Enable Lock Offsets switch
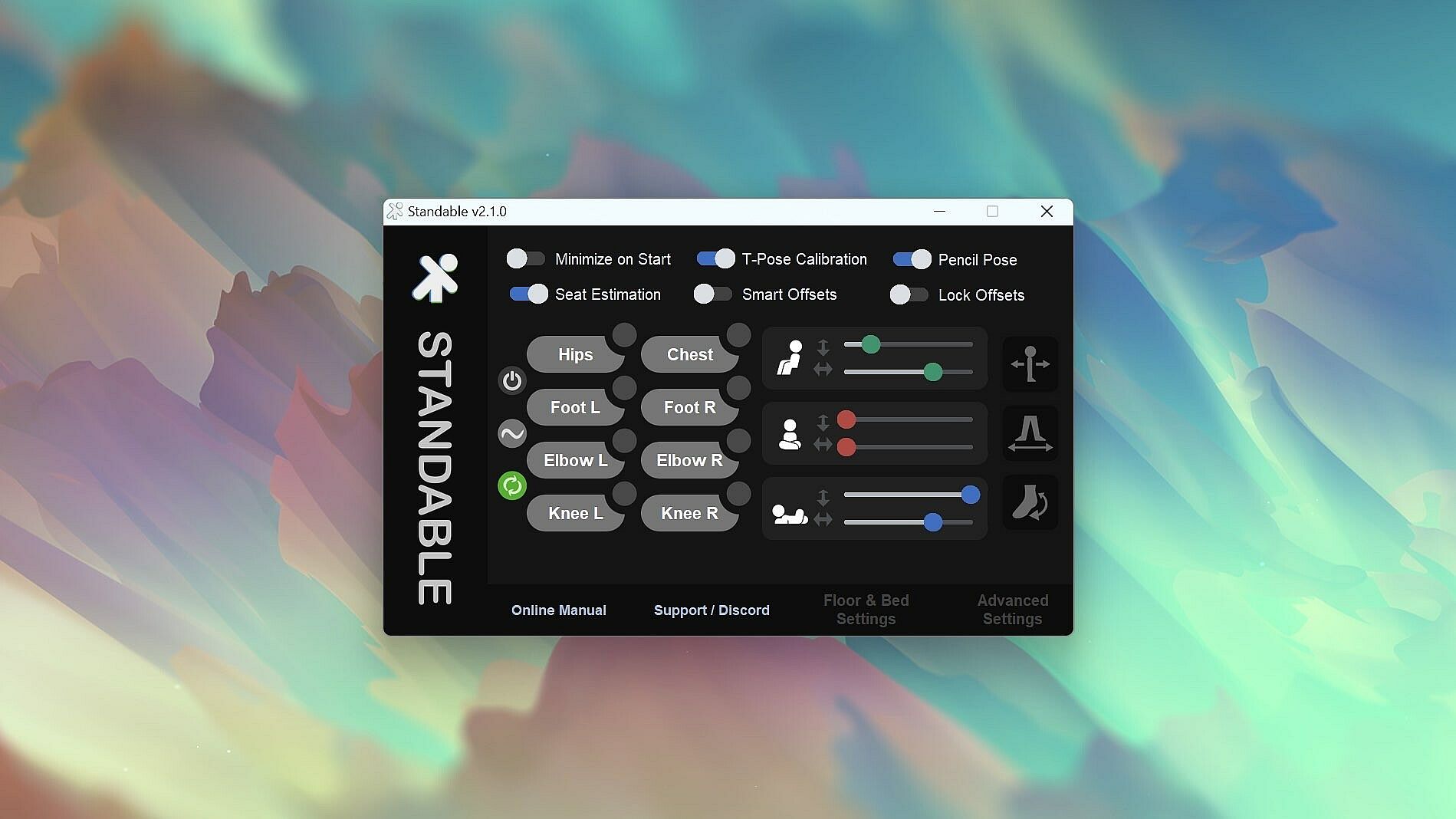The width and height of the screenshot is (1456, 819). (909, 294)
